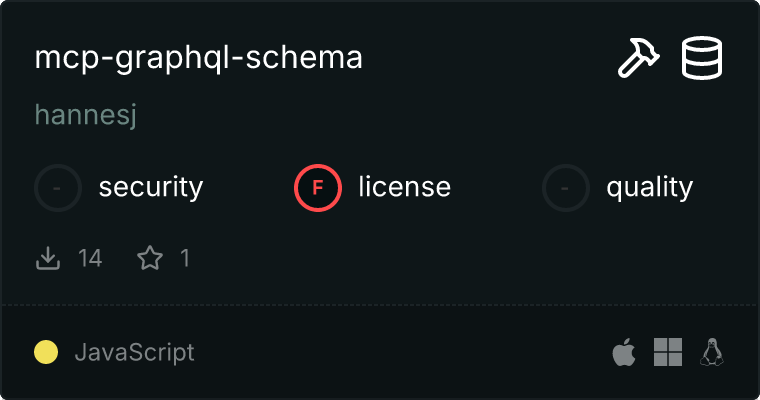Click the Apple macOS platform icon
Screen dimensions: 760x400
coord(623,352)
